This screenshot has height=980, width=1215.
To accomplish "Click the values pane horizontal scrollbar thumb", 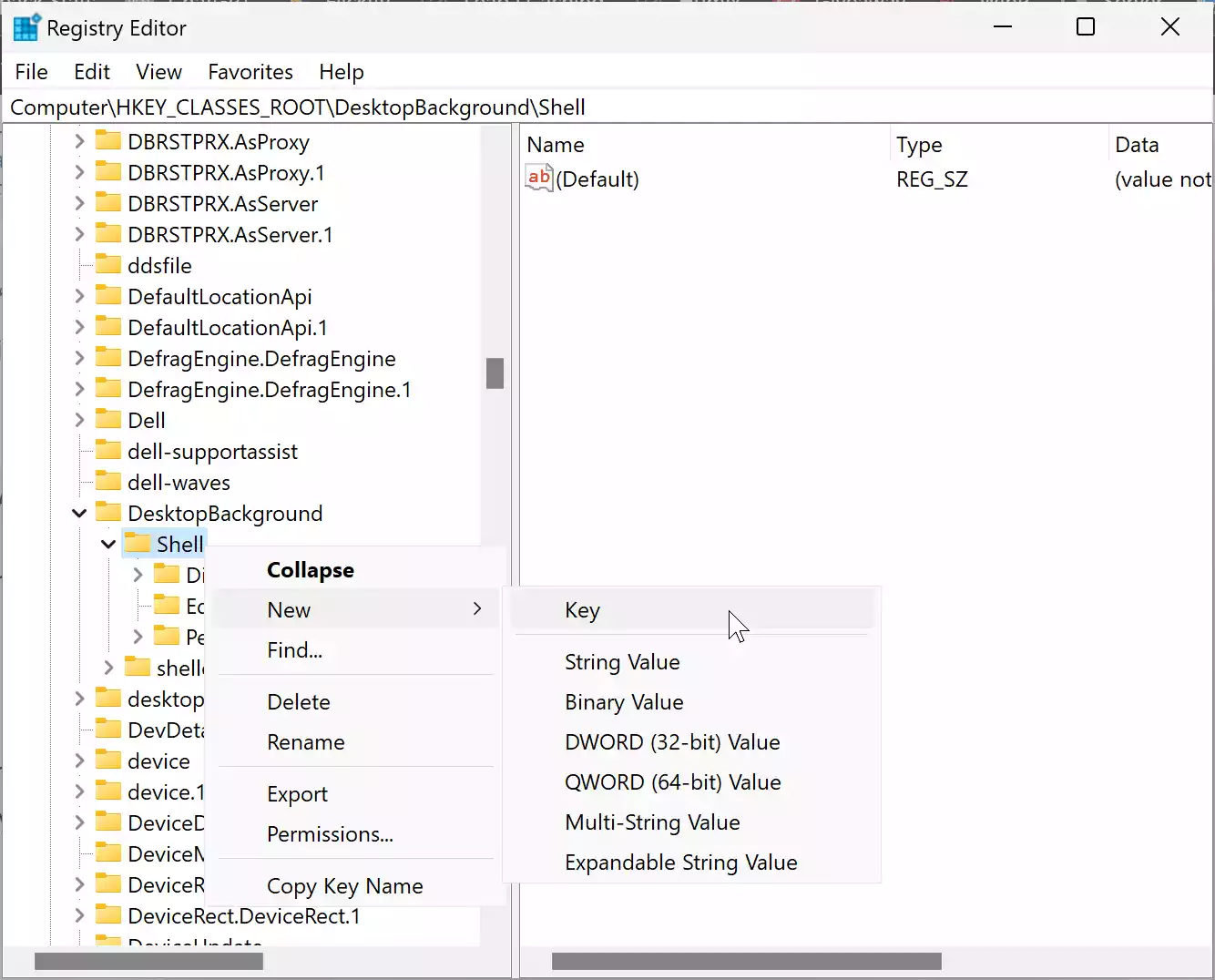I will (747, 961).
